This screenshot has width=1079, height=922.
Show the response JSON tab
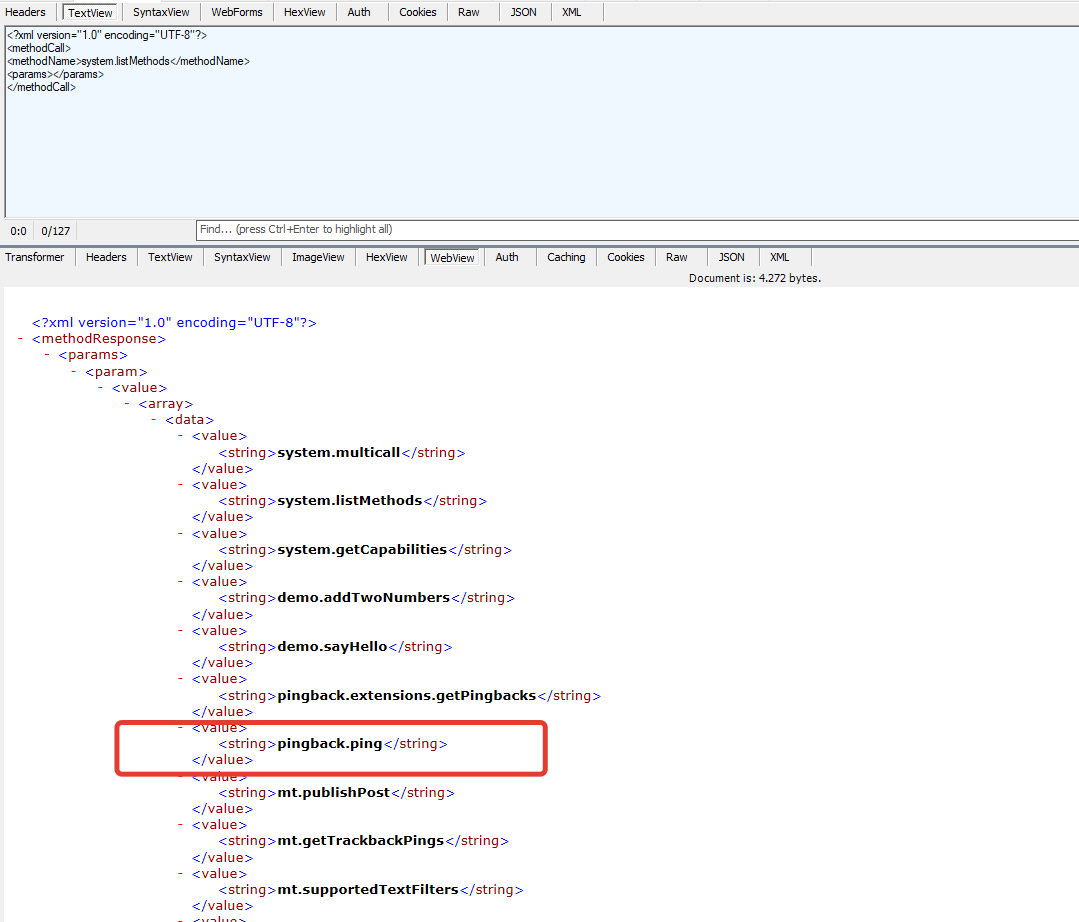[x=731, y=257]
